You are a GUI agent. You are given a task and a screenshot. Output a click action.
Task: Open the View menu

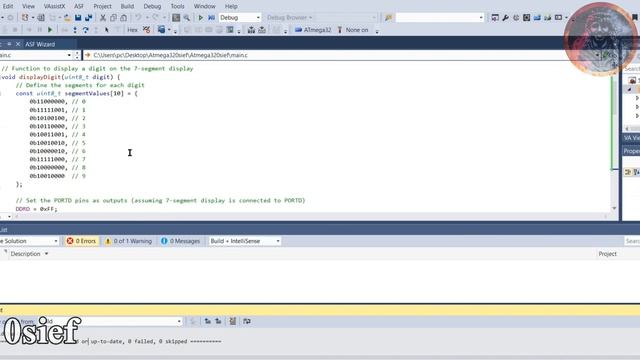28,6
